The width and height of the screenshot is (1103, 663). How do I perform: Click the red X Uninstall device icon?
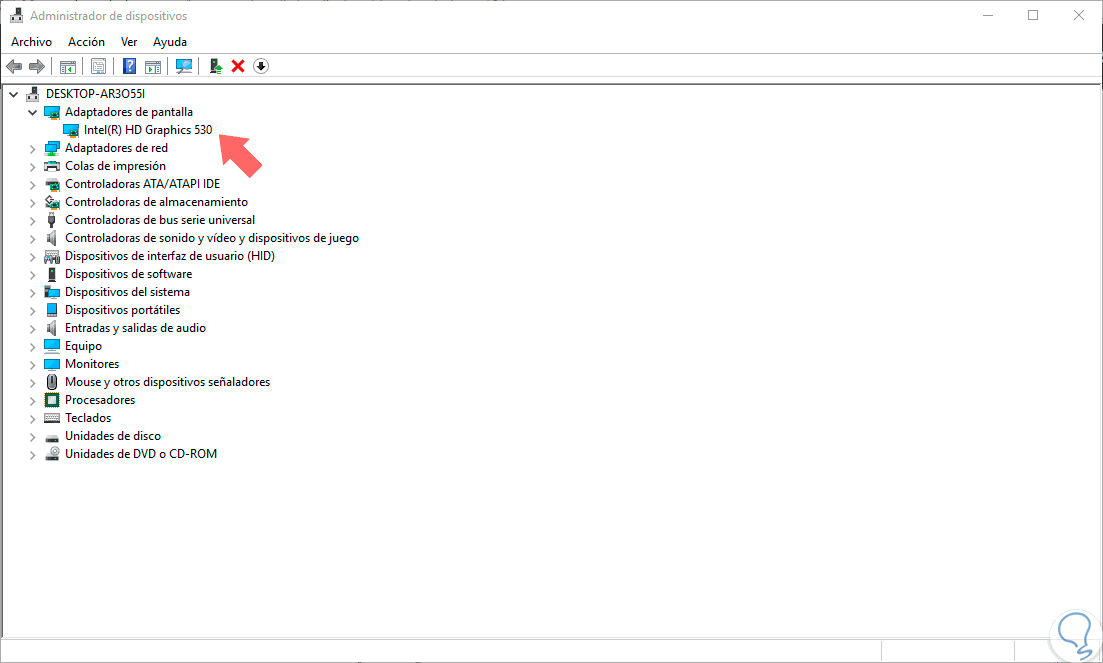tap(238, 66)
